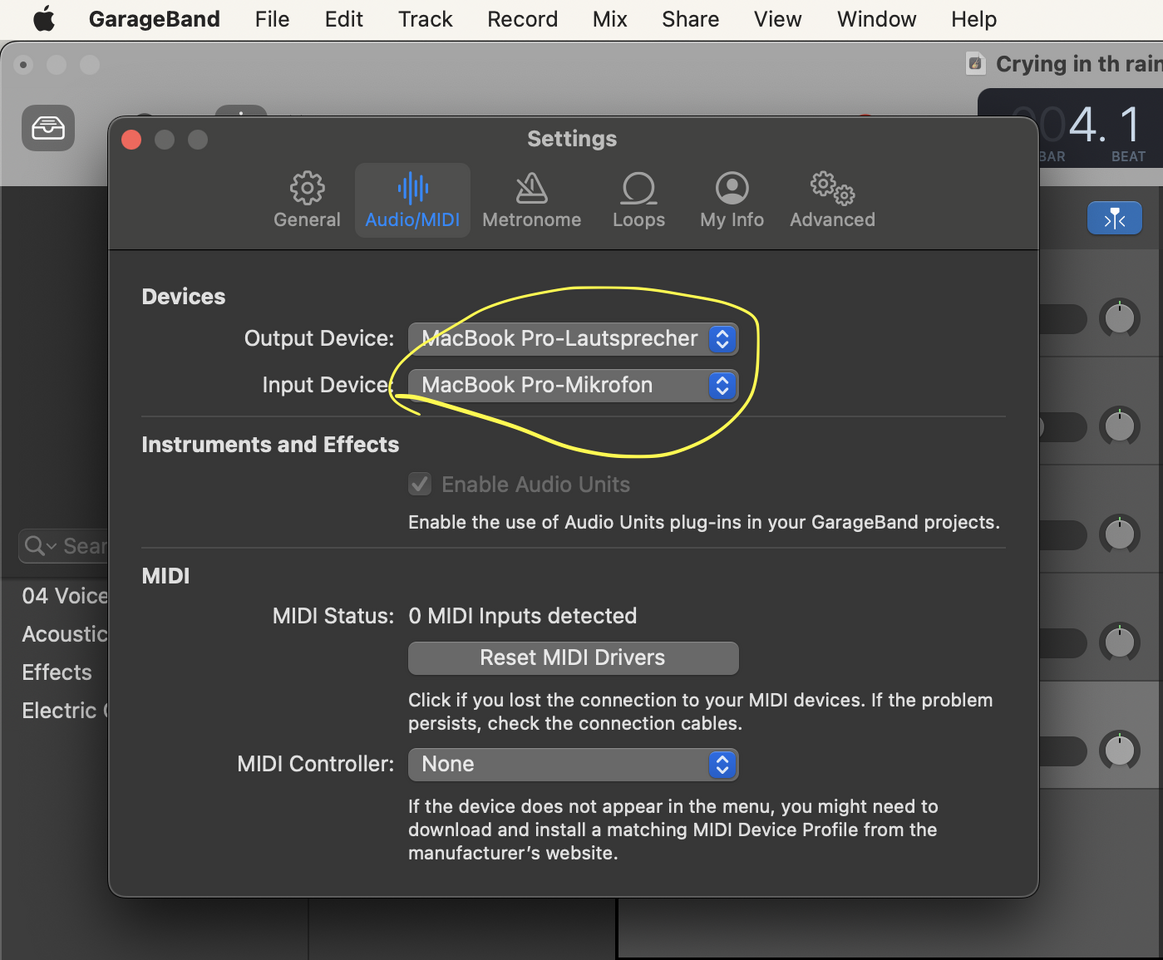Click the project document icon in title bar

(x=975, y=64)
